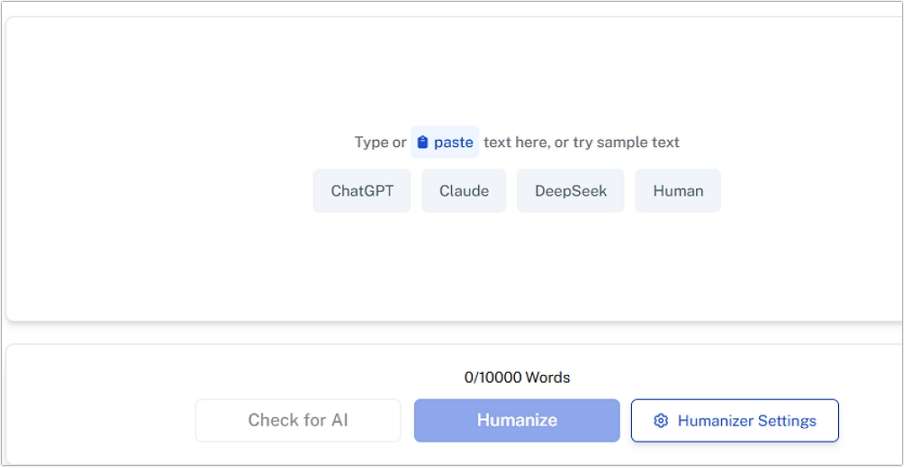The image size is (905, 468).
Task: Load the Claude sample text
Action: click(x=464, y=191)
